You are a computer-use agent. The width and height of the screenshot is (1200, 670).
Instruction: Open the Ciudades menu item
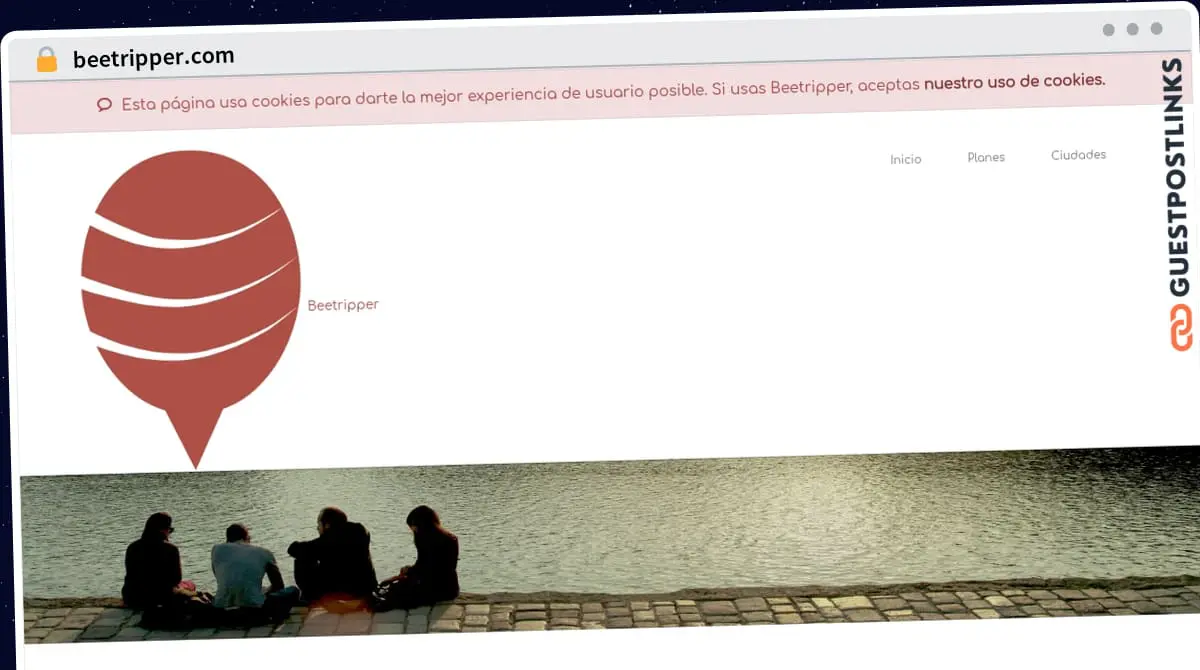(x=1078, y=155)
